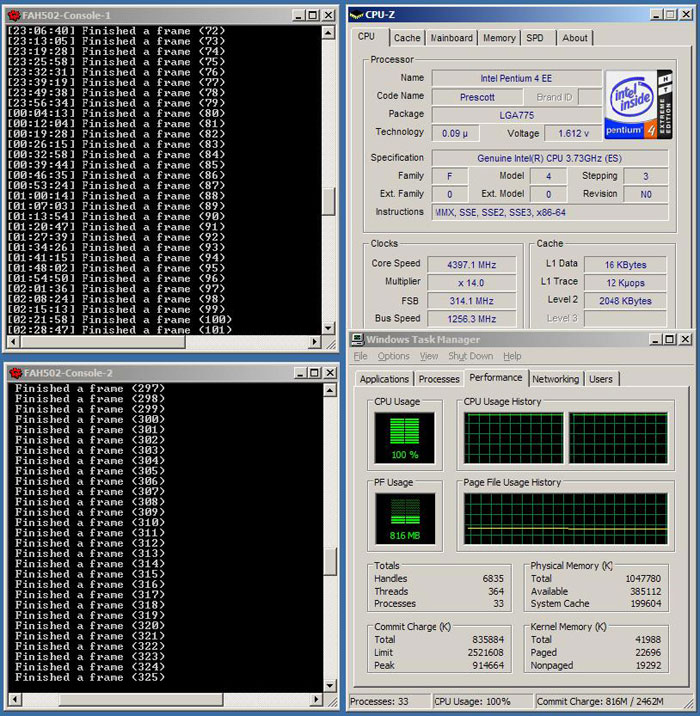The height and width of the screenshot is (716, 700).
Task: Click L1 Trace value '12 Kµops'
Action: tap(625, 283)
